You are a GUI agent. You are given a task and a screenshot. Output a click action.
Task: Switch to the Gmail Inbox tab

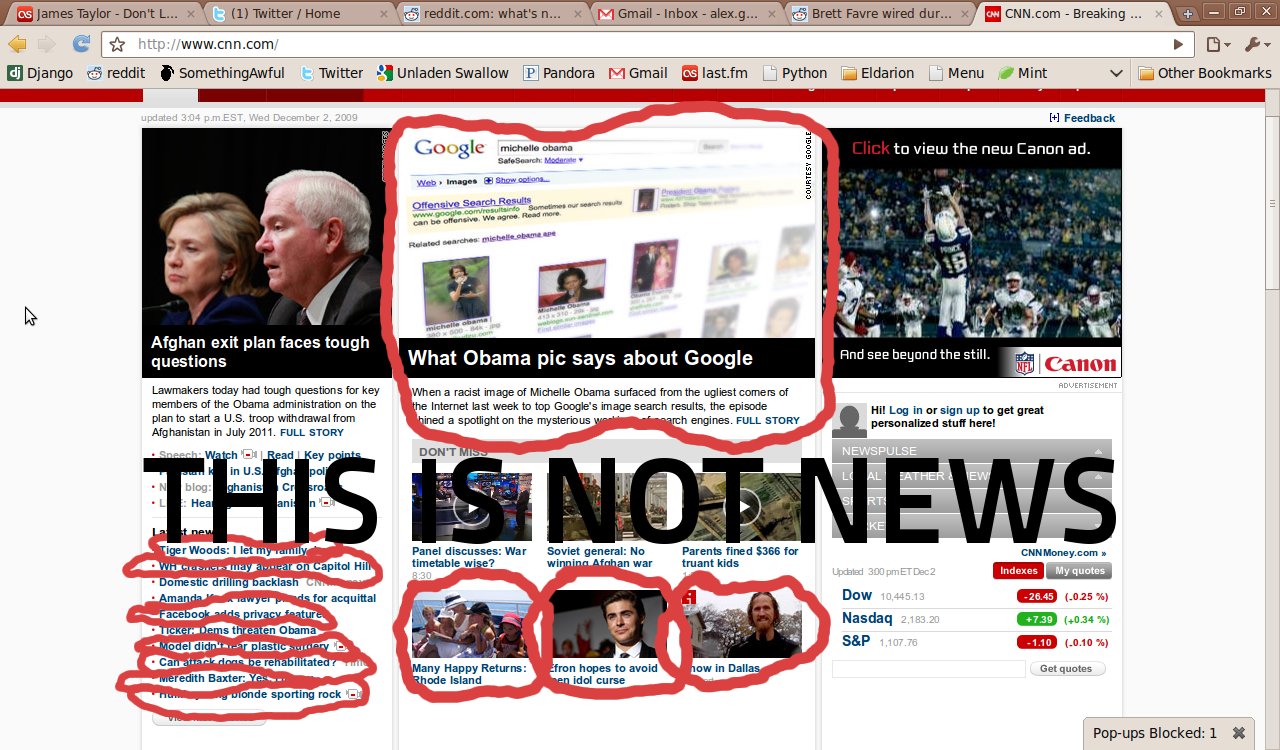(x=685, y=14)
